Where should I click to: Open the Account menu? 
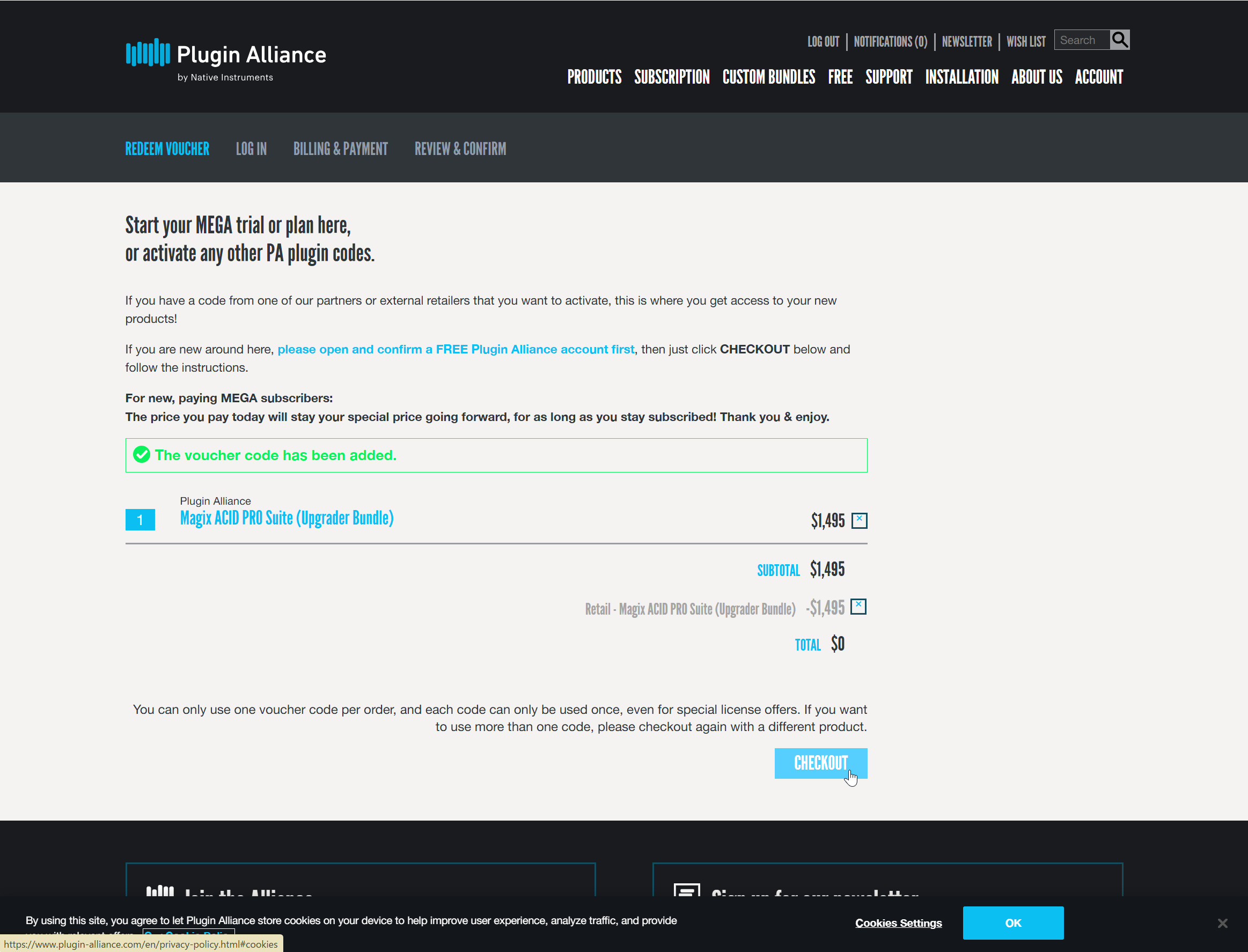click(1099, 77)
